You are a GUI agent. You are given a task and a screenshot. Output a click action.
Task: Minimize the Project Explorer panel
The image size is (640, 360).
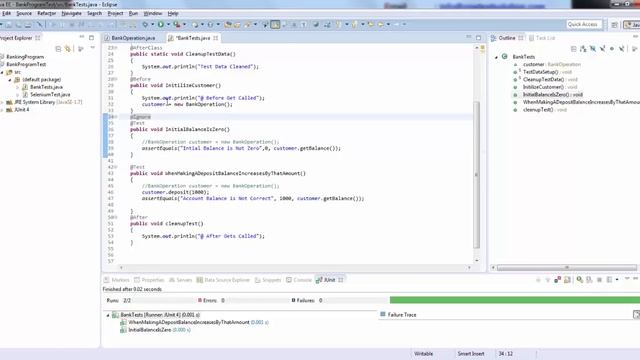(82, 37)
